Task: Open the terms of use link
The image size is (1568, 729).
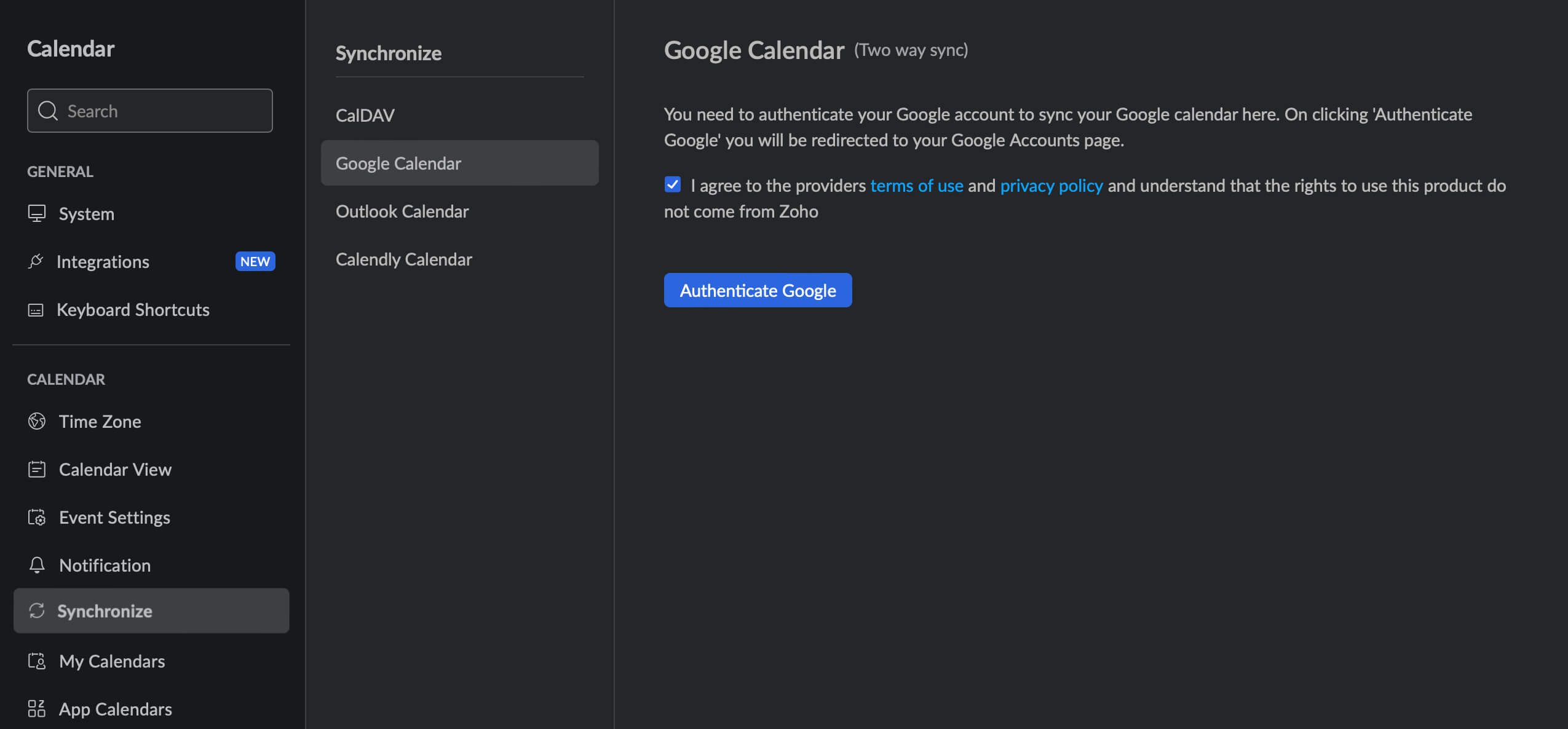Action: [x=917, y=185]
